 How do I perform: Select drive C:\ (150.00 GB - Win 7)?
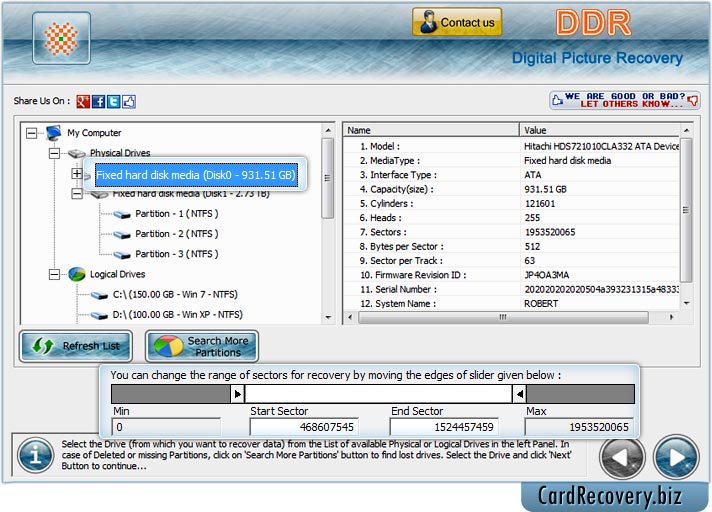175,294
